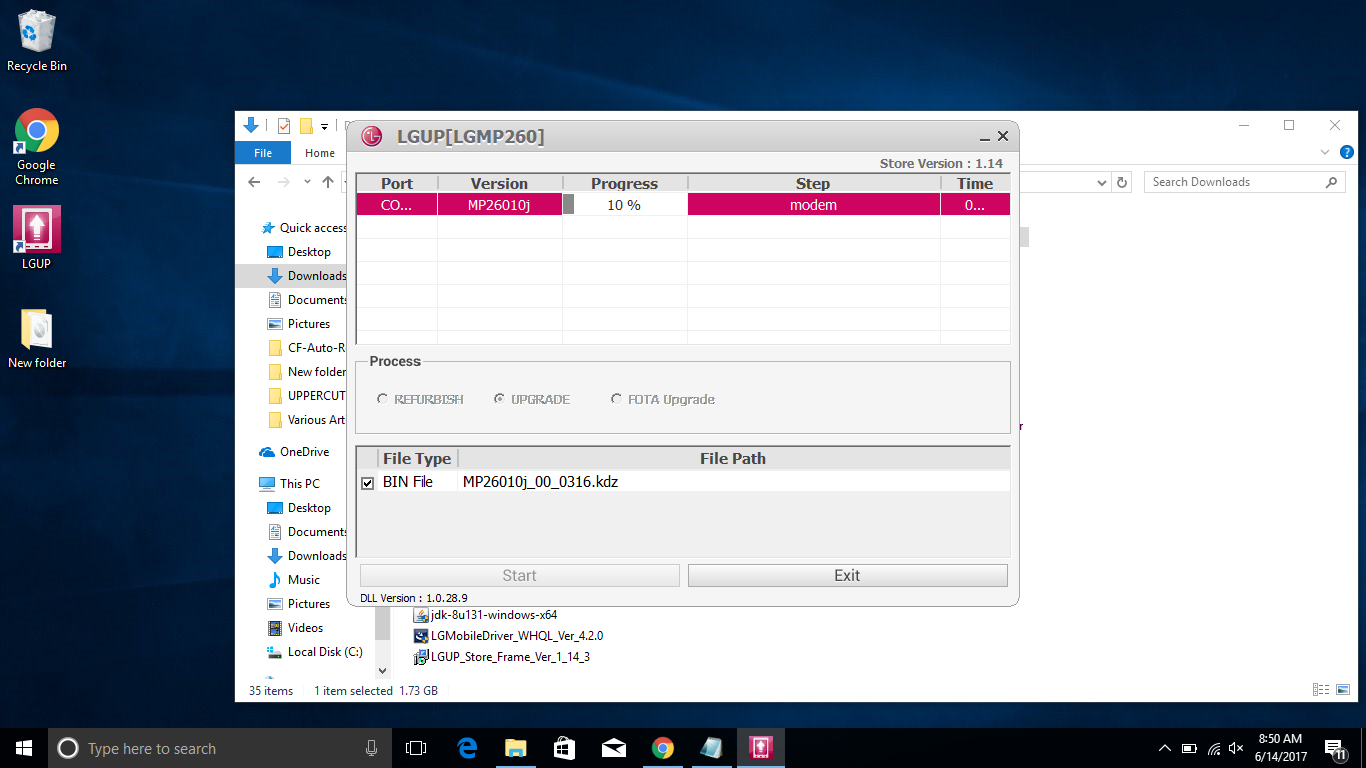Show hidden system tray icons
The height and width of the screenshot is (768, 1366).
(1165, 748)
